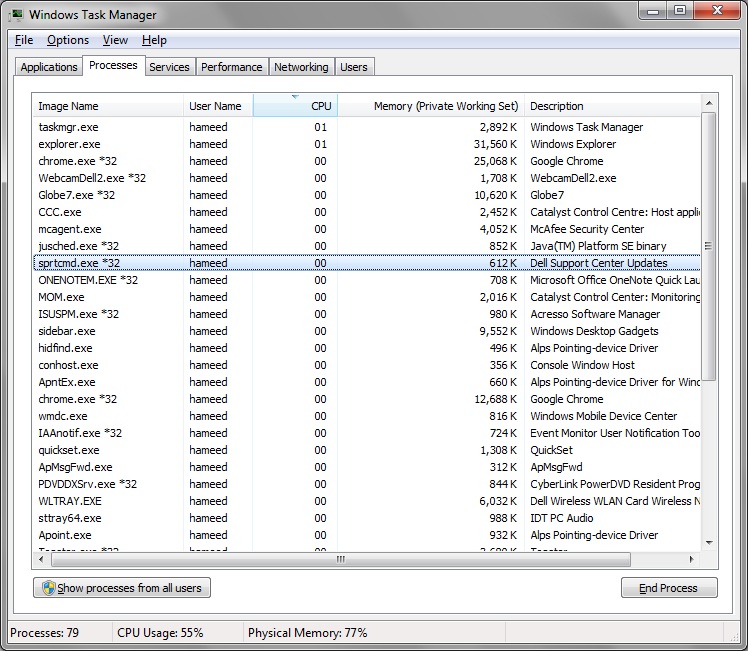Open the View menu

point(115,40)
